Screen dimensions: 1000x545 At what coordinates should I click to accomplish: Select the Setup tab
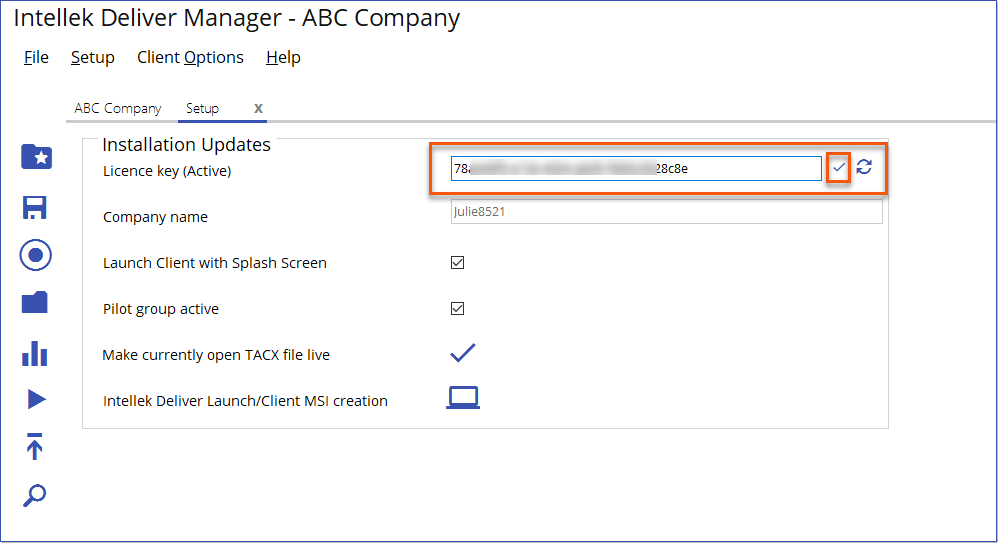[202, 108]
